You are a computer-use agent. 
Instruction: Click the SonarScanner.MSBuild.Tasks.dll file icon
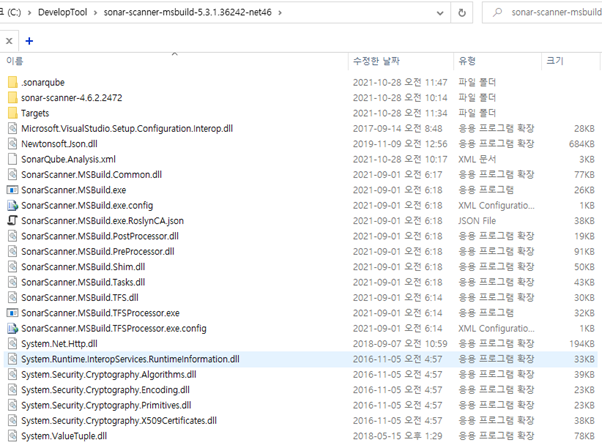(x=13, y=282)
